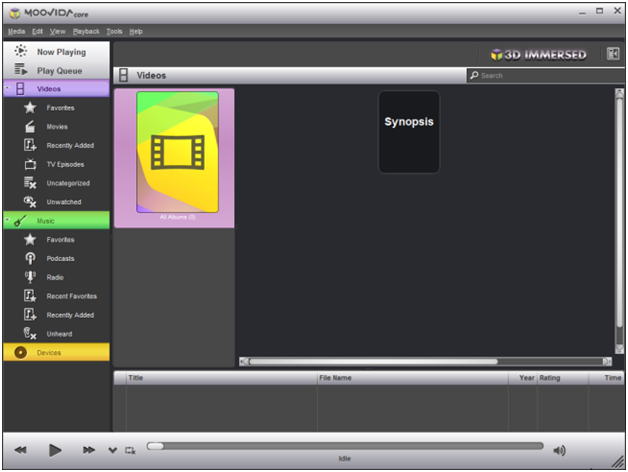Click the Search input field

pyautogui.click(x=545, y=75)
